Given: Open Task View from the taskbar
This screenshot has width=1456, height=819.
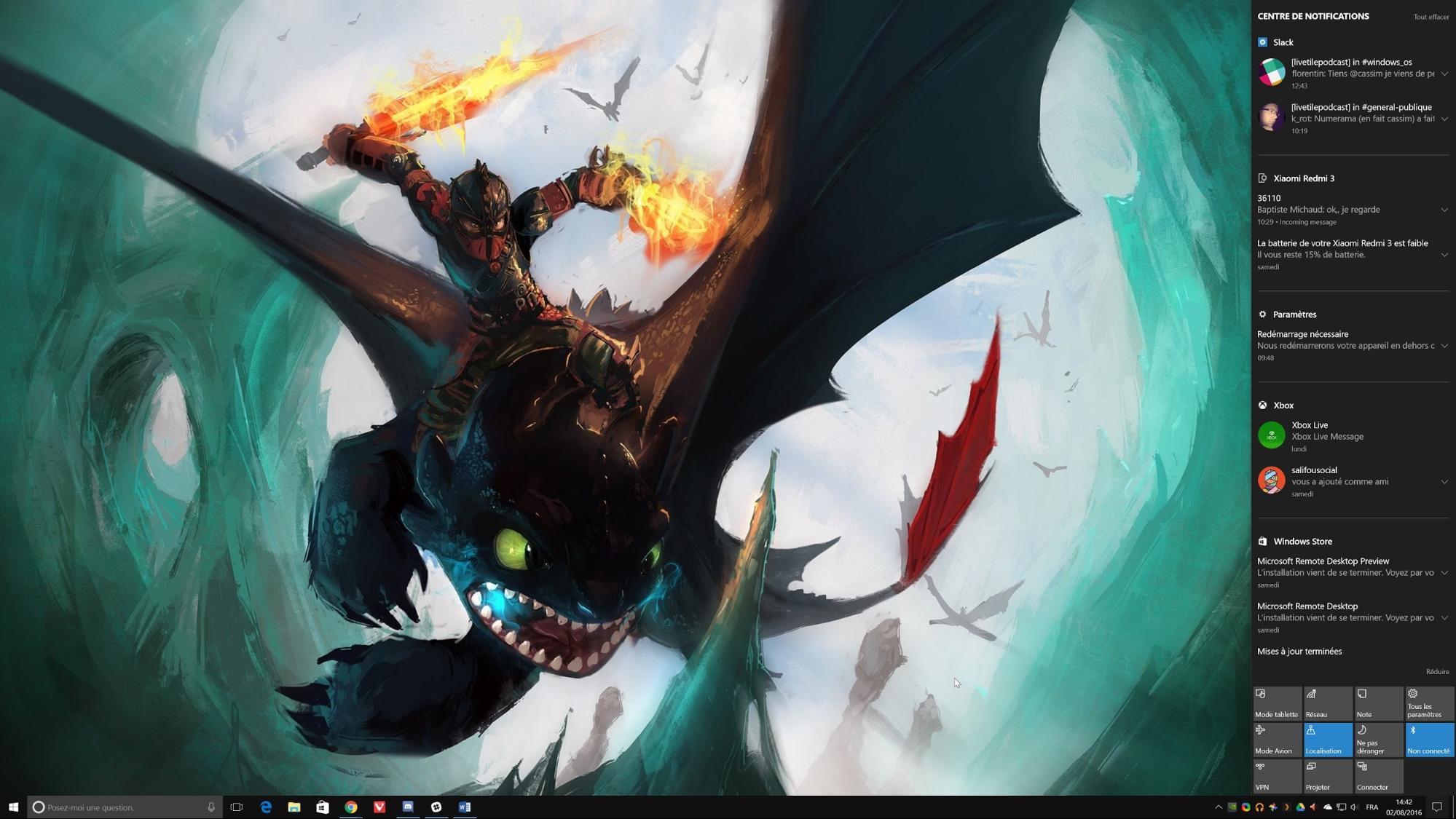Looking at the screenshot, I should 237,807.
